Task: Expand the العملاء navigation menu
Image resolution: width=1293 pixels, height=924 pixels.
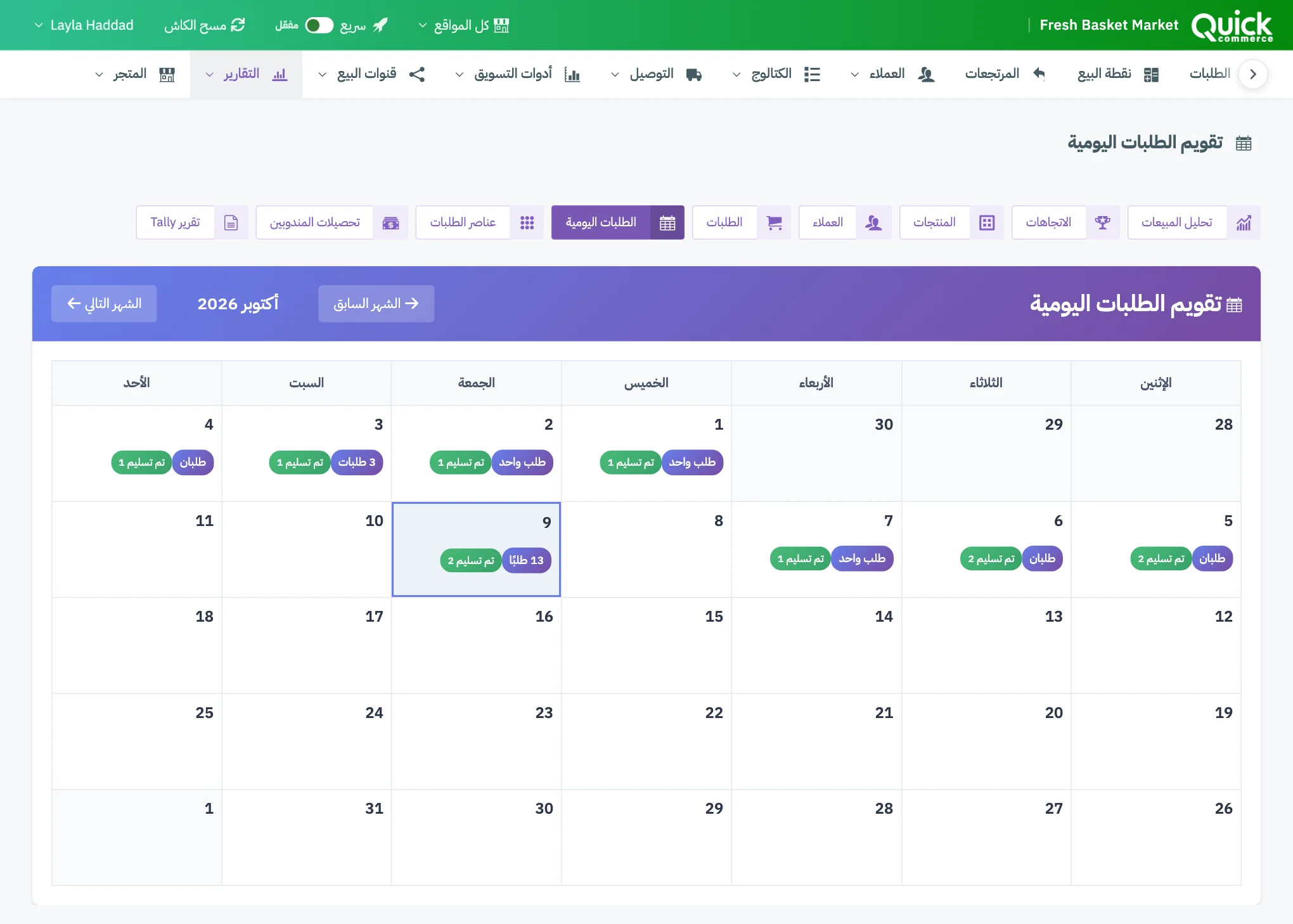Action: click(x=892, y=74)
